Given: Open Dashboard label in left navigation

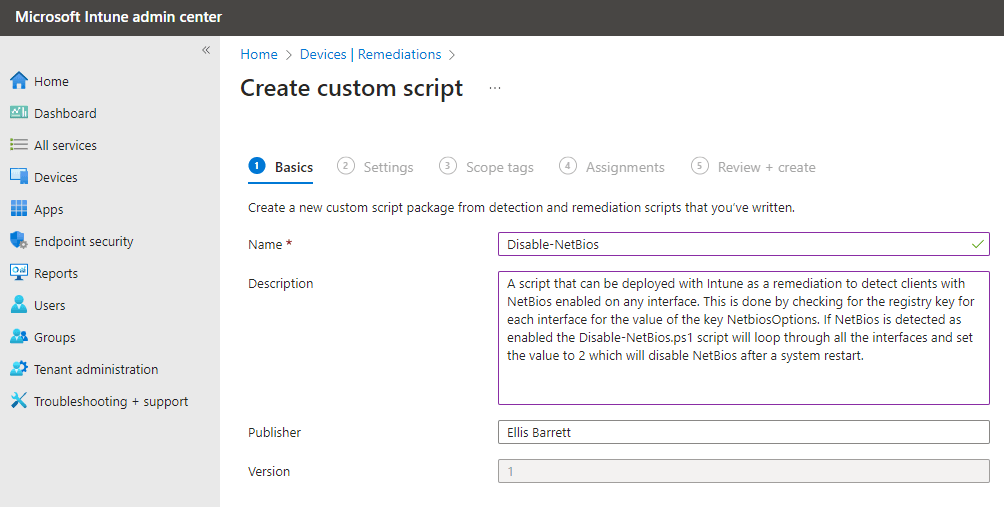Looking at the screenshot, I should (x=65, y=113).
